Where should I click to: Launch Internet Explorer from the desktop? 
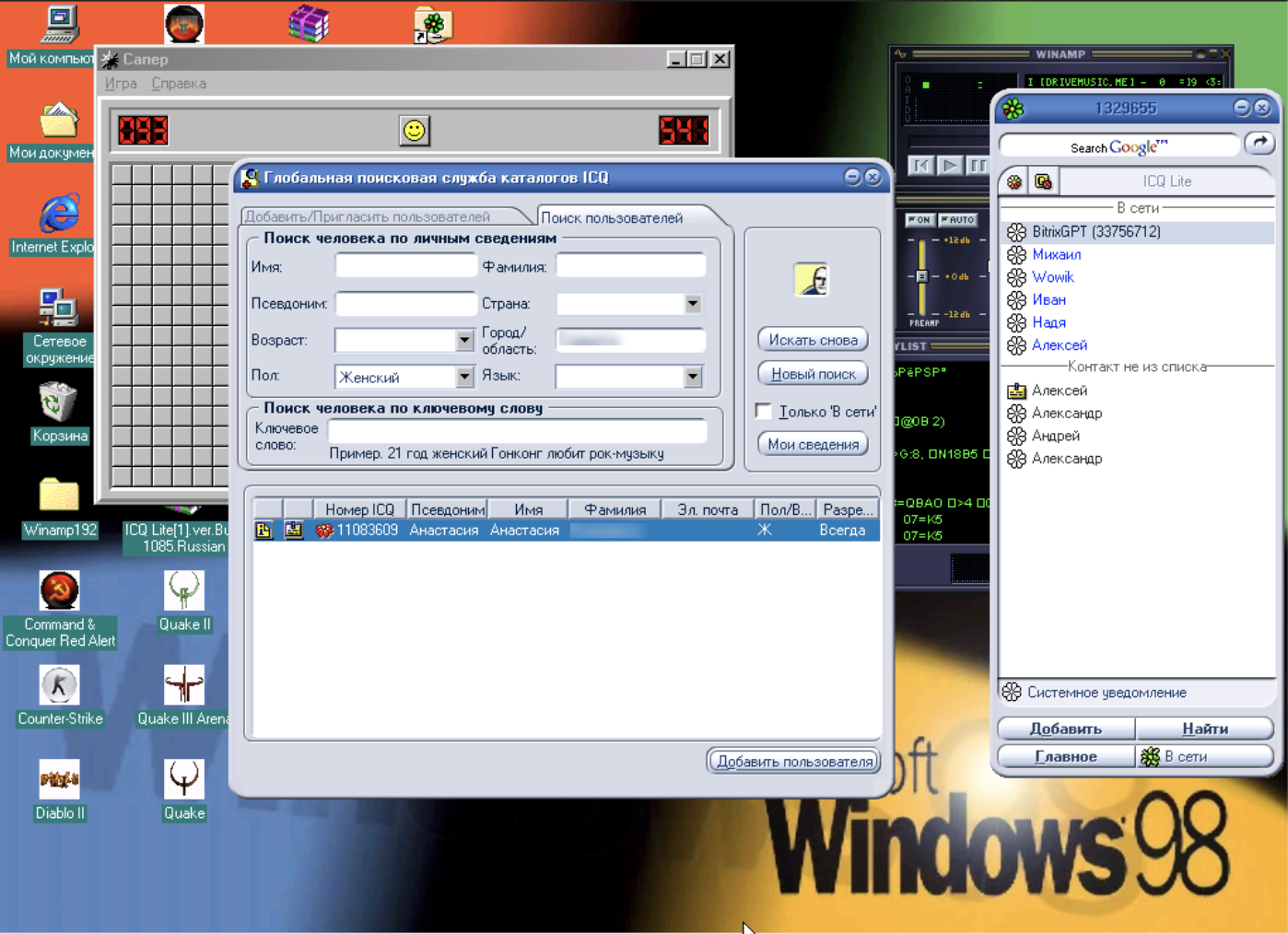(59, 215)
